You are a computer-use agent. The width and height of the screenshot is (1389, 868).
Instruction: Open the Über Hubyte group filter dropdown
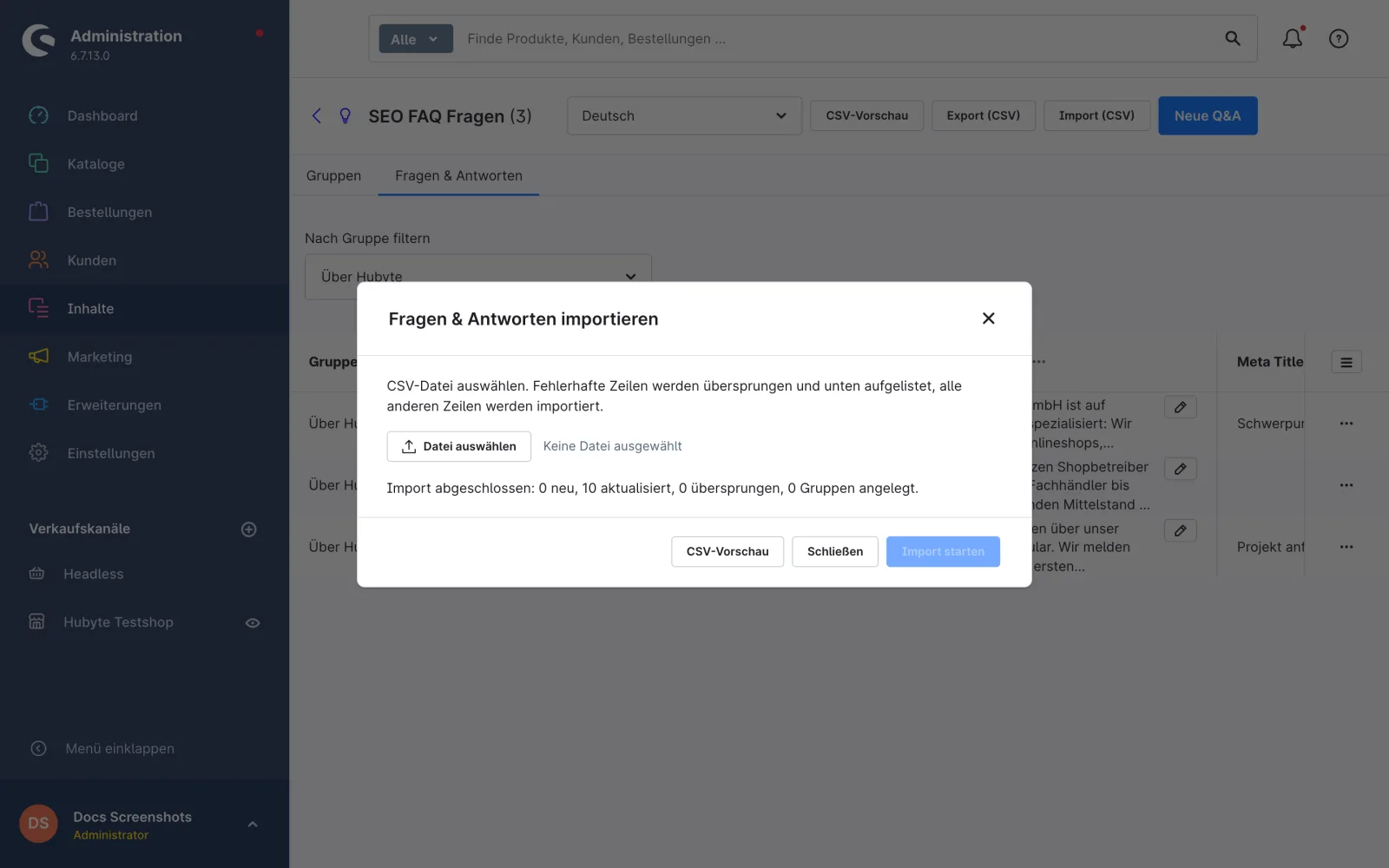click(x=478, y=276)
